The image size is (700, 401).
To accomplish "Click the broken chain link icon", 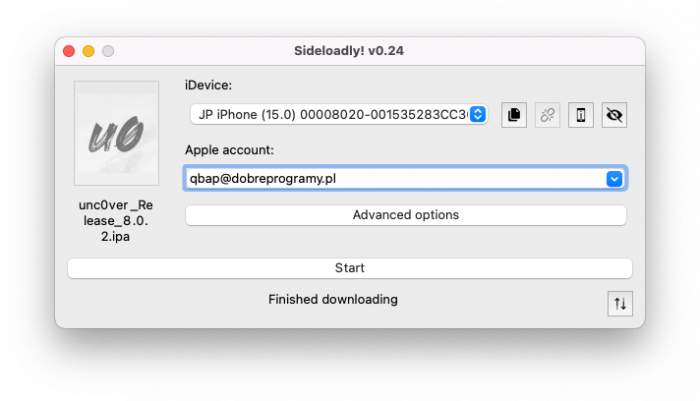I will click(x=547, y=115).
